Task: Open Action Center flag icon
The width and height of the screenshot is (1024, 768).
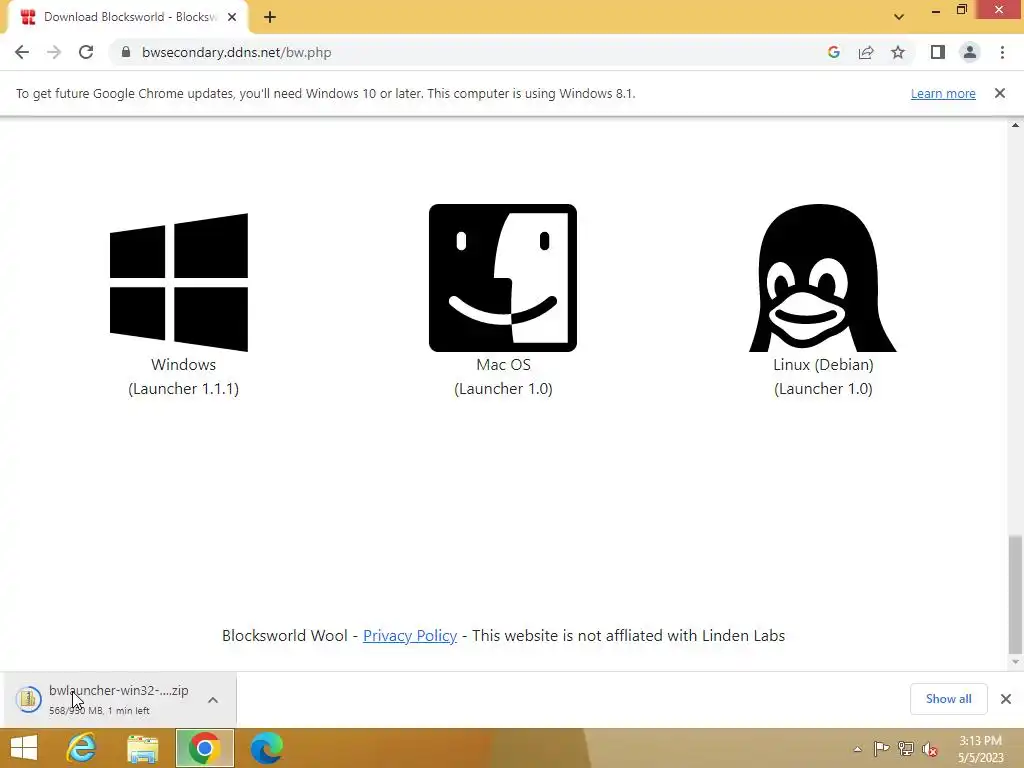Action: coord(881,749)
